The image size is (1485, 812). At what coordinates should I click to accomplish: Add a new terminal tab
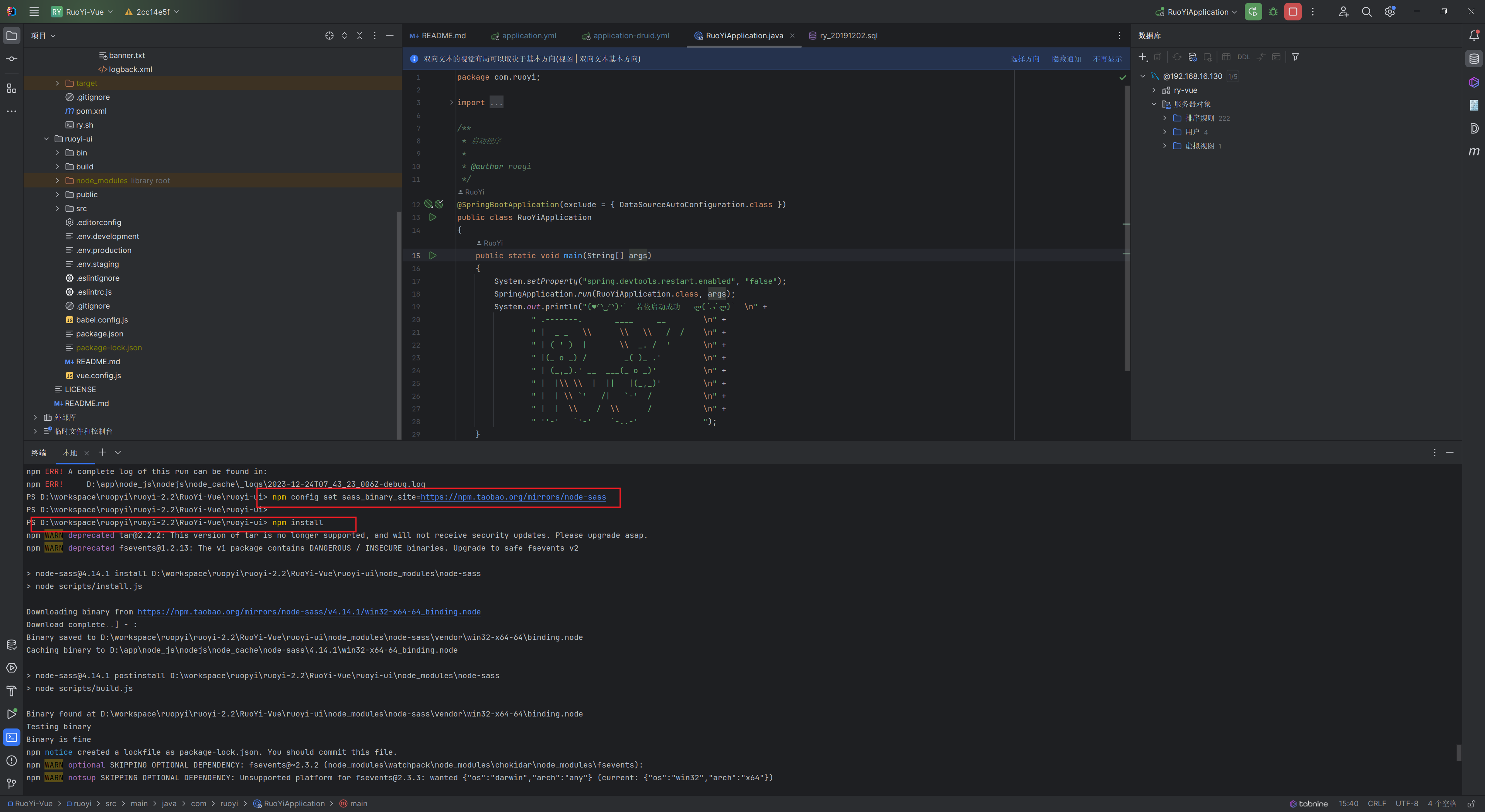[102, 452]
